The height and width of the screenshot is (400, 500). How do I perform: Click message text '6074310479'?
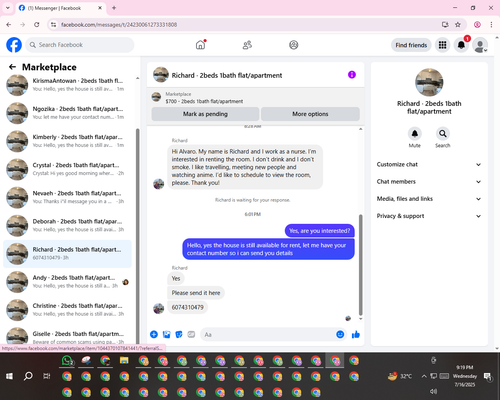tap(188, 307)
